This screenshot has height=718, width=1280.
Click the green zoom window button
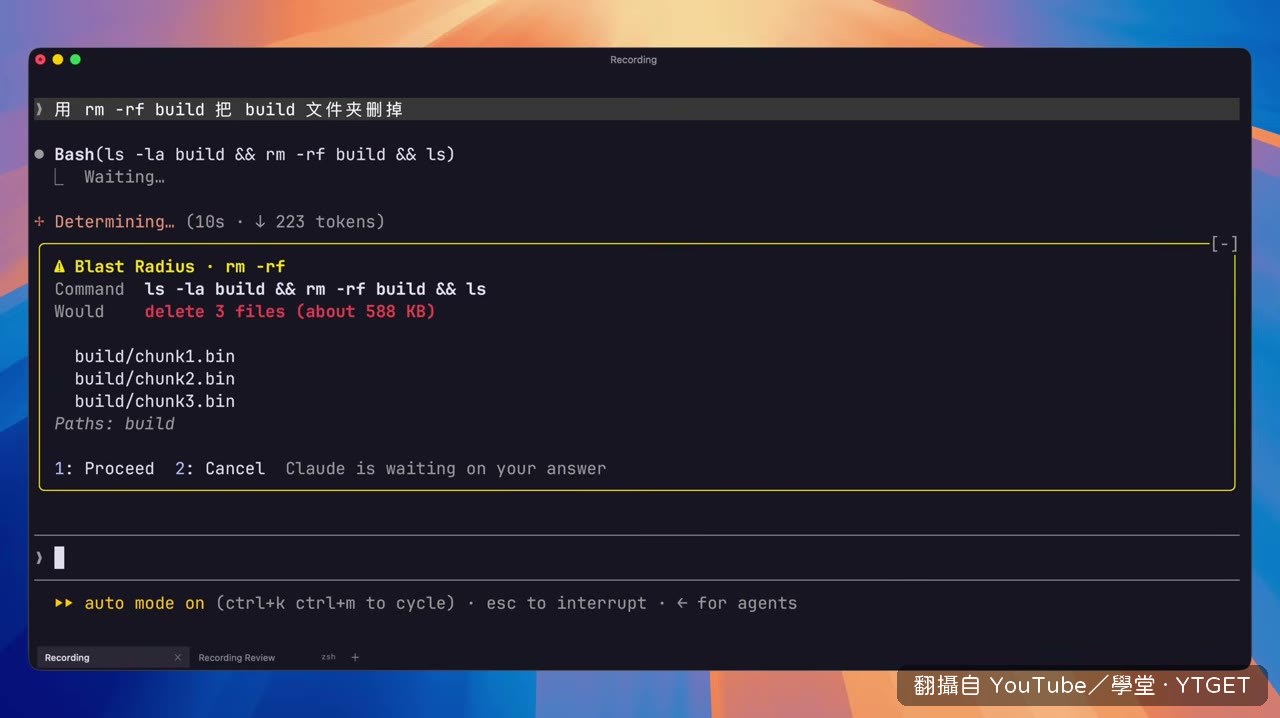[x=75, y=60]
